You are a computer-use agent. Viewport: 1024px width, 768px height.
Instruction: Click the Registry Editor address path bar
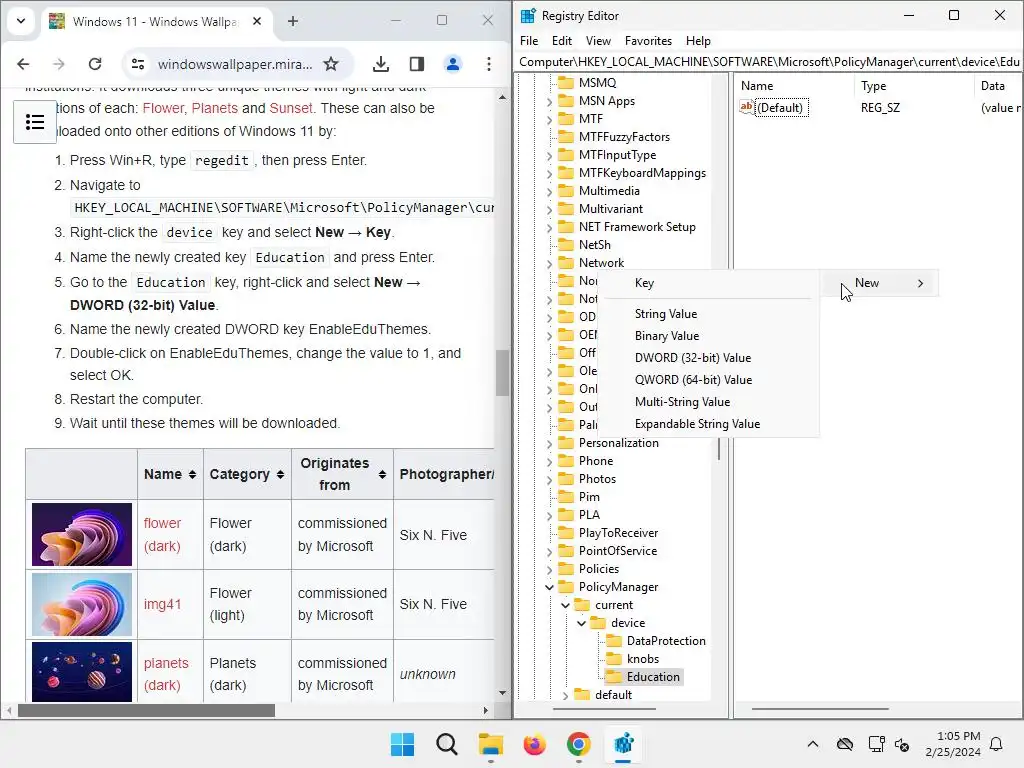tap(769, 61)
